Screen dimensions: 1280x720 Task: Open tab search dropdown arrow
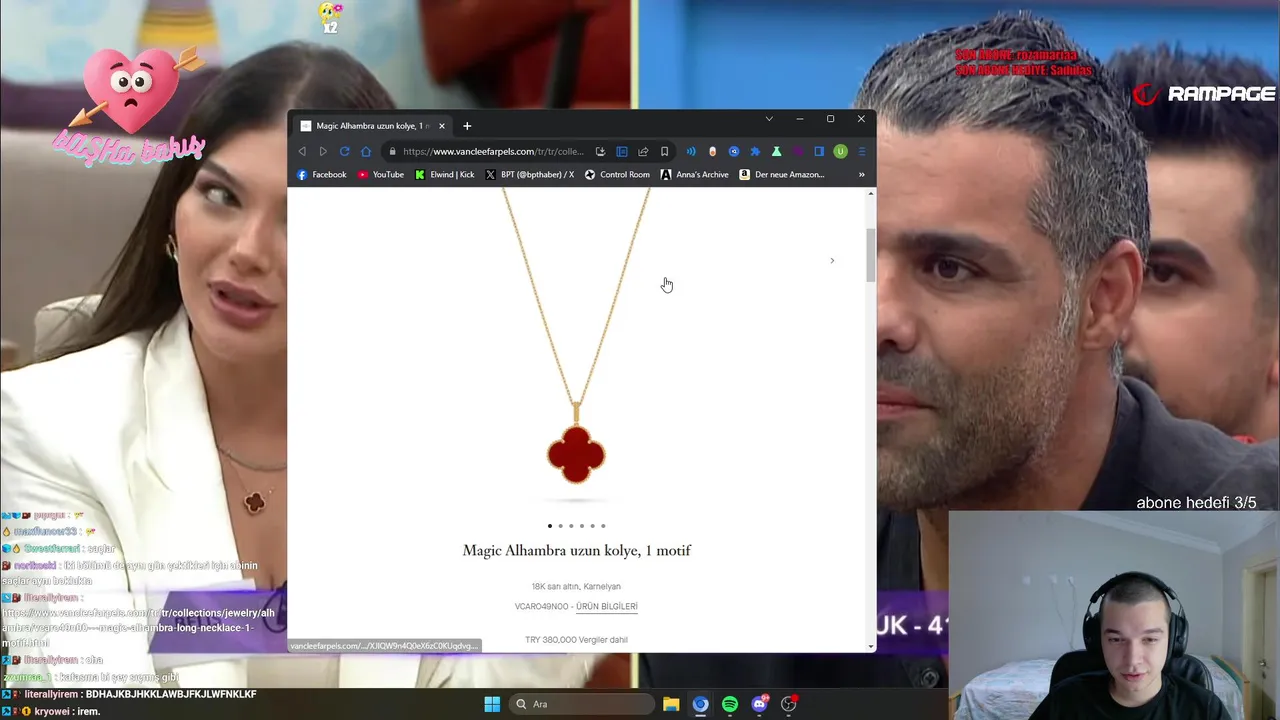tap(769, 119)
